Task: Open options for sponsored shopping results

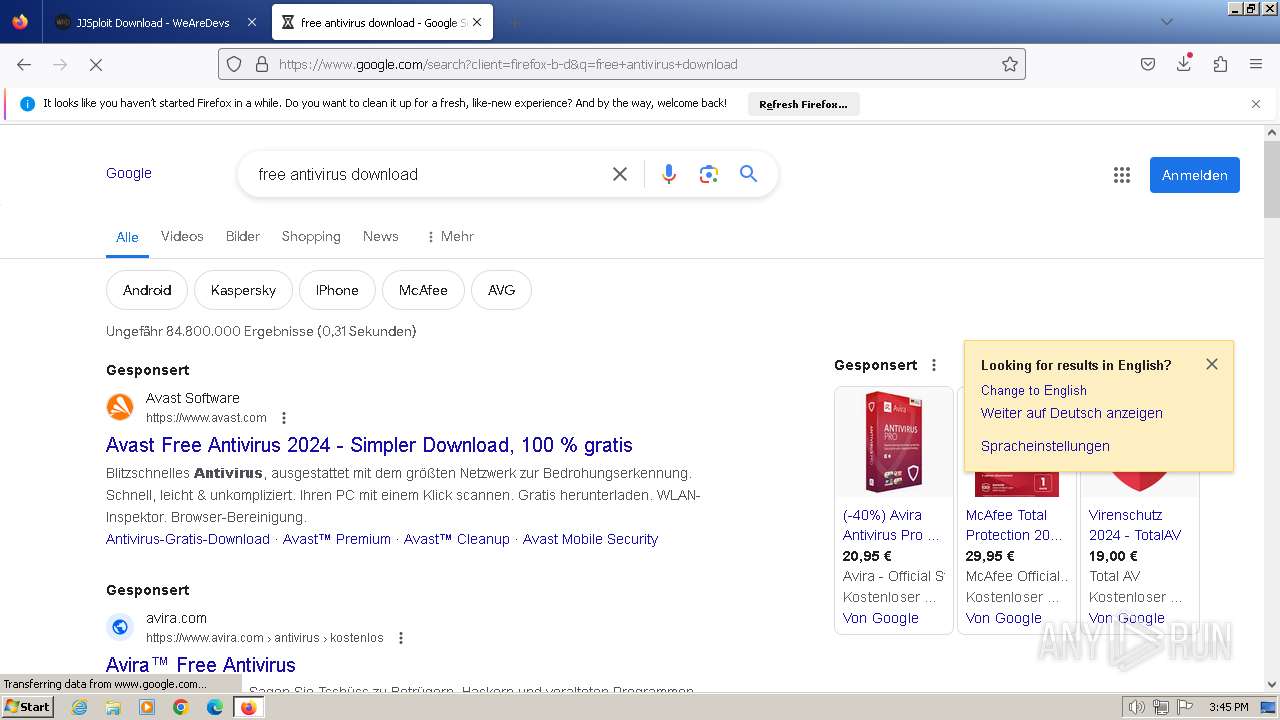Action: coord(934,365)
